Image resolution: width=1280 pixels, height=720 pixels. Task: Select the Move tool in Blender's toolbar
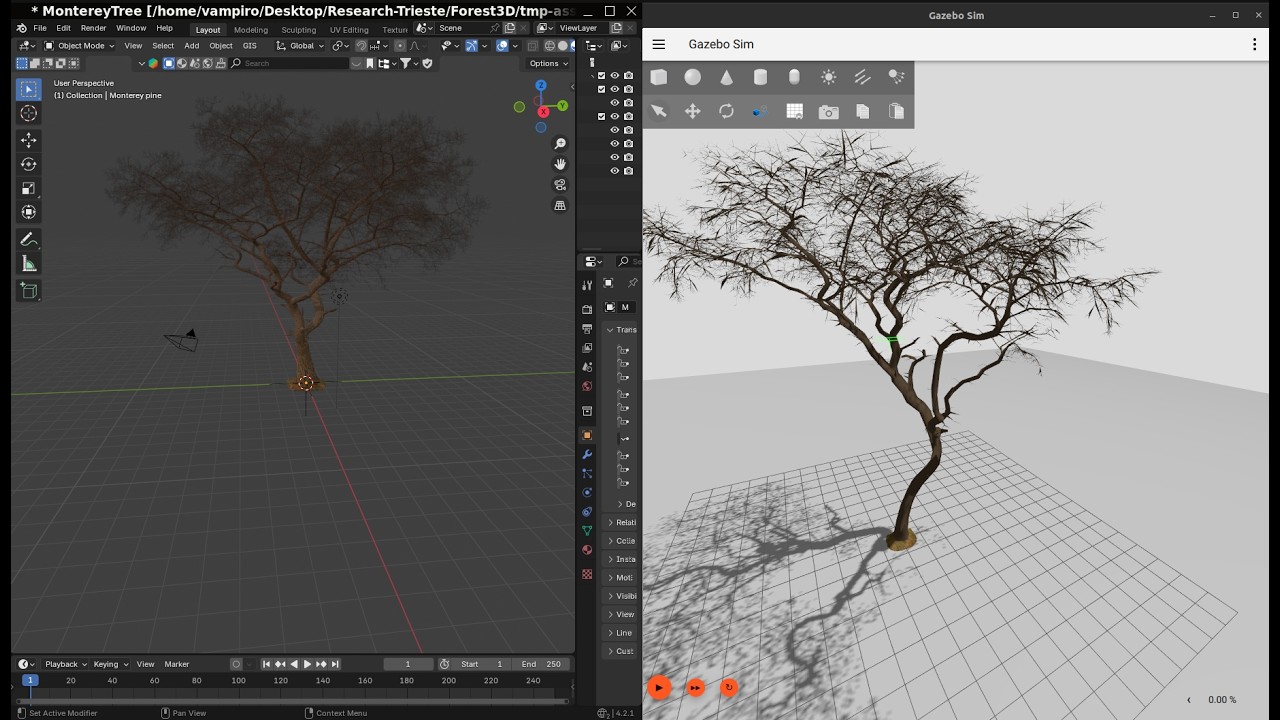tap(28, 140)
